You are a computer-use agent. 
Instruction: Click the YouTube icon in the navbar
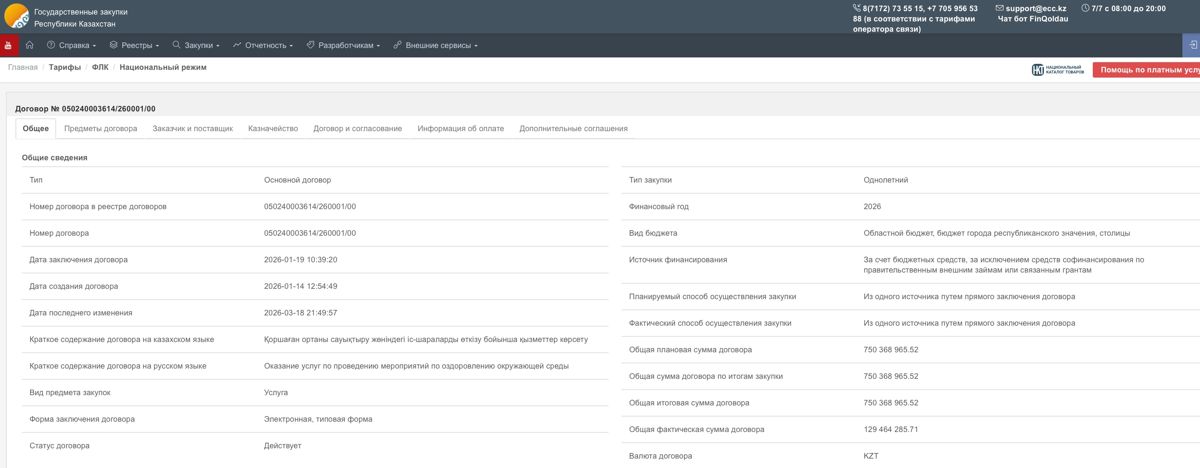coord(9,45)
